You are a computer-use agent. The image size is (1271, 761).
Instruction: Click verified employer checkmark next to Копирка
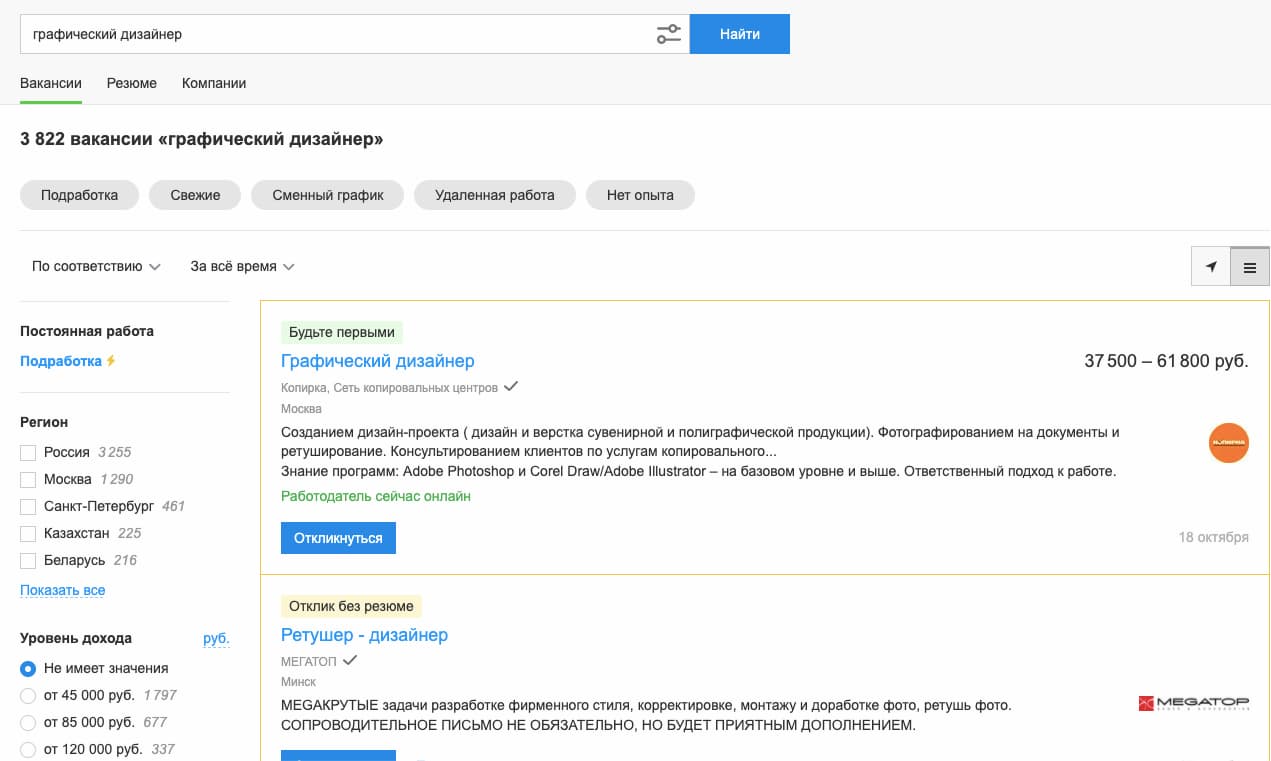point(511,387)
